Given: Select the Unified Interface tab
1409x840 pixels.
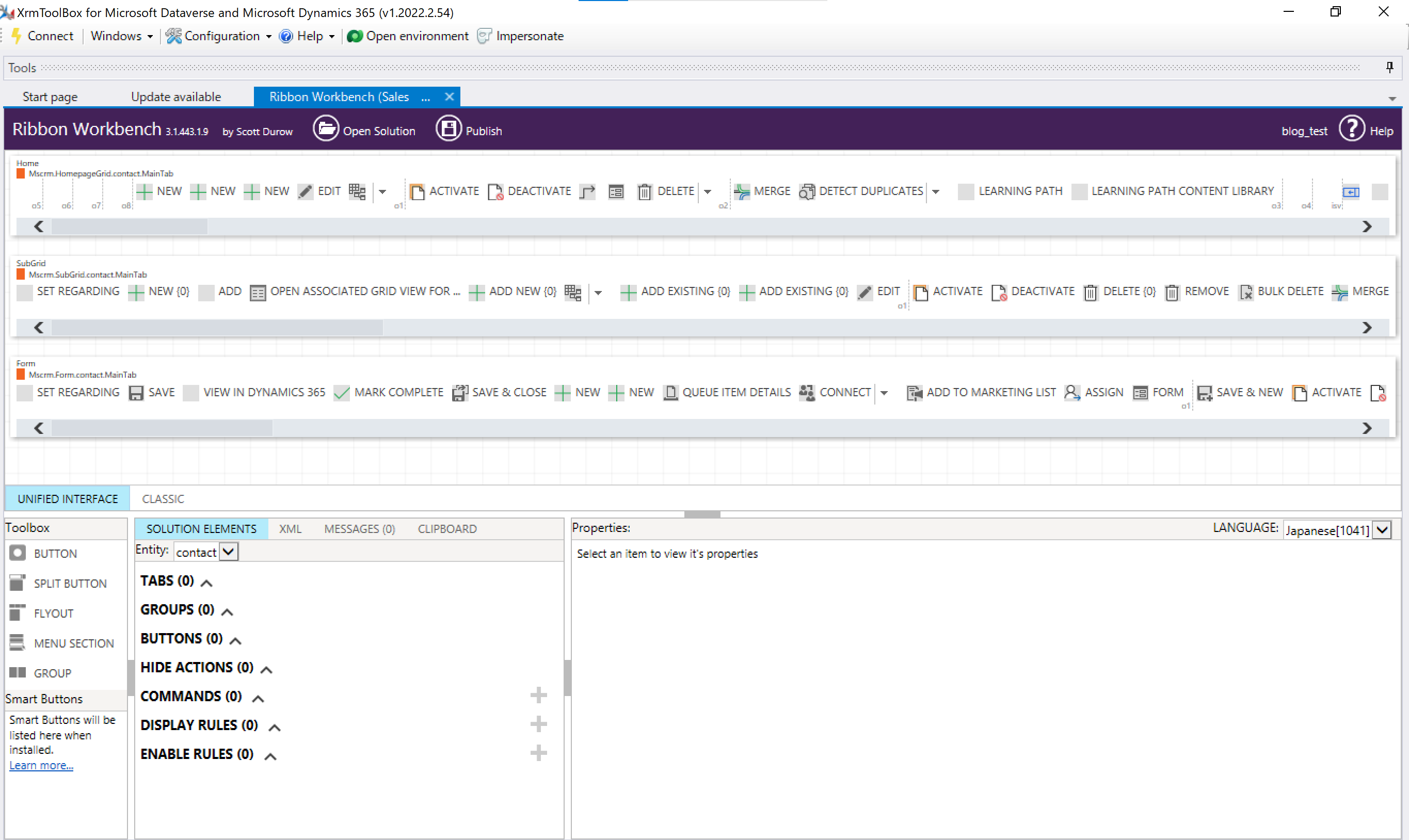Looking at the screenshot, I should point(68,498).
